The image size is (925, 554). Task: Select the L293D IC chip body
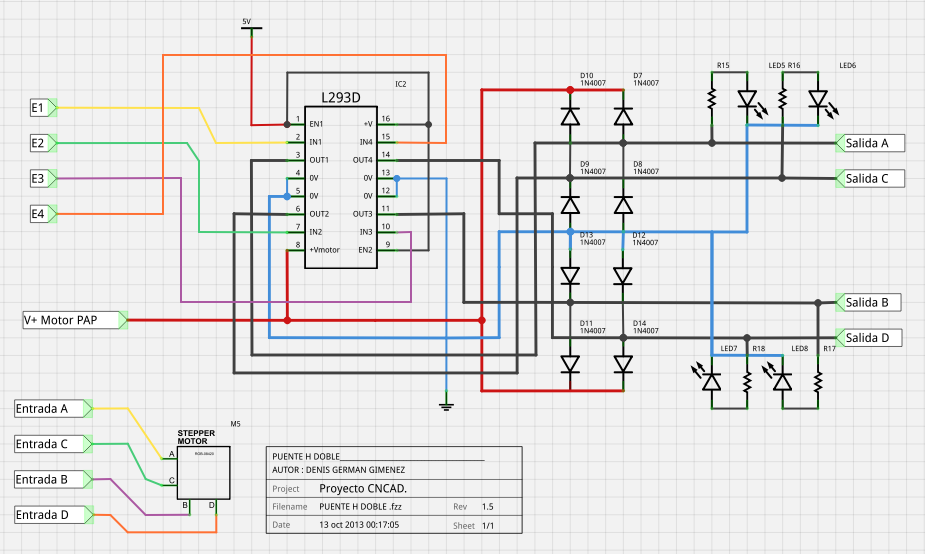[x=341, y=187]
